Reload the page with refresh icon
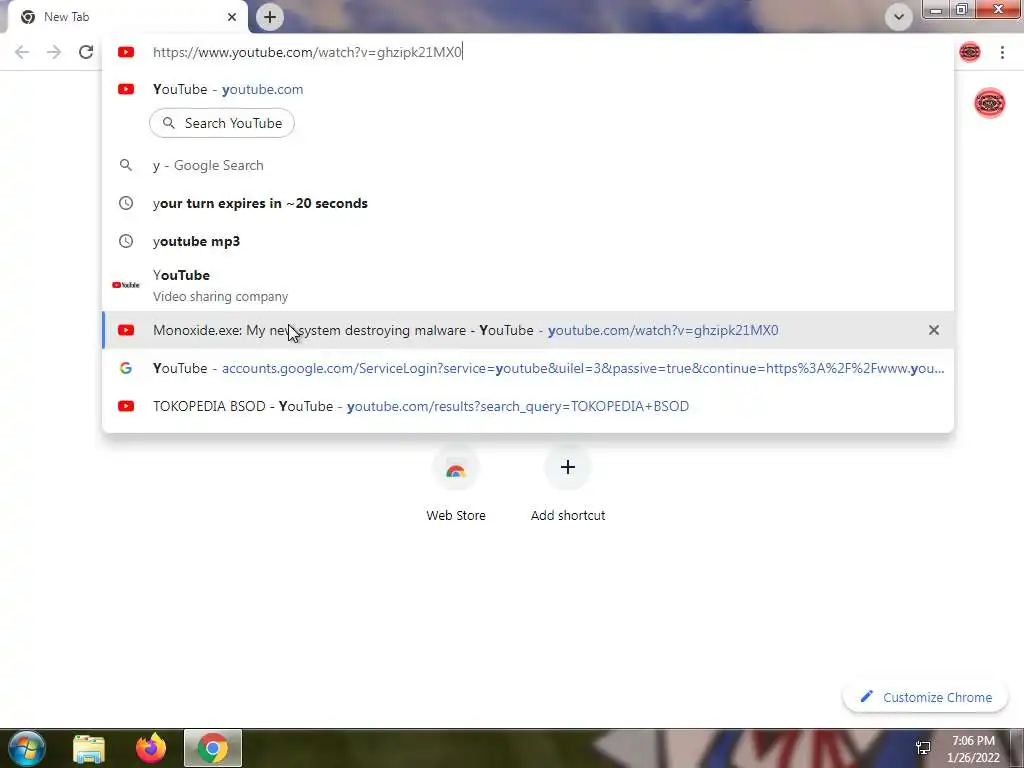The width and height of the screenshot is (1024, 768). (x=86, y=52)
